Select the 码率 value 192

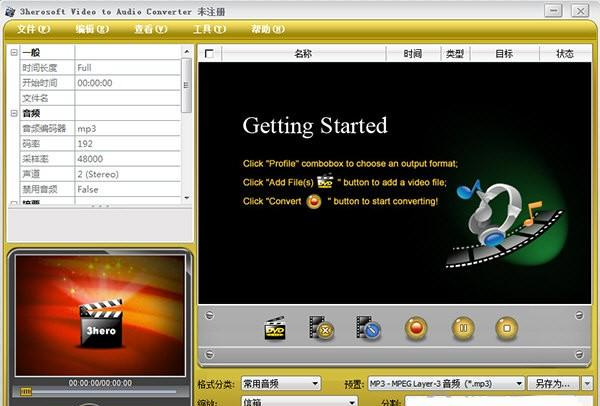click(x=127, y=144)
